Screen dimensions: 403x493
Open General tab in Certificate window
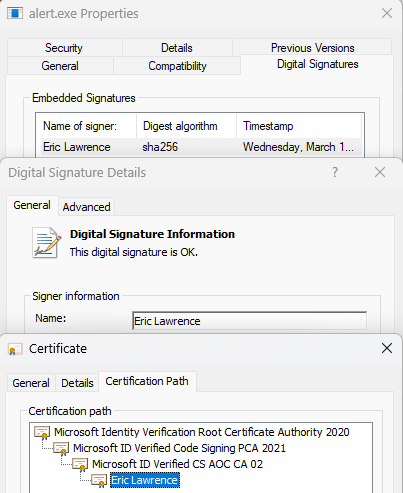31,383
